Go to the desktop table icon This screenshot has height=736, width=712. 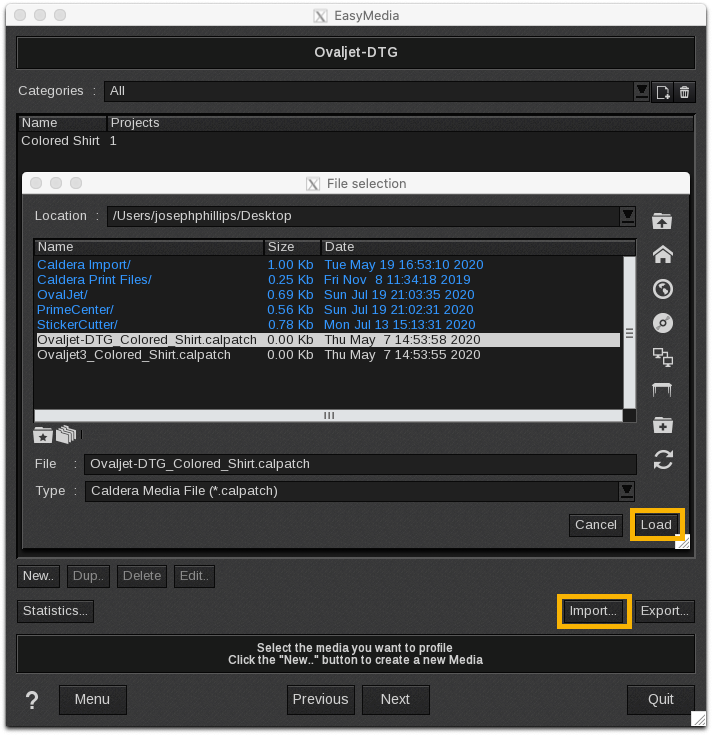pos(662,390)
